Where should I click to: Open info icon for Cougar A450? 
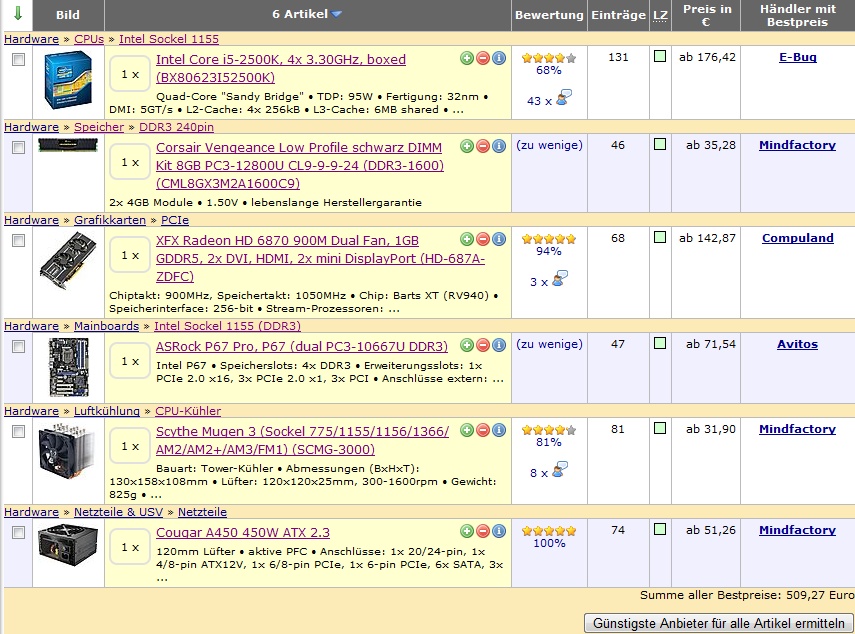click(498, 531)
